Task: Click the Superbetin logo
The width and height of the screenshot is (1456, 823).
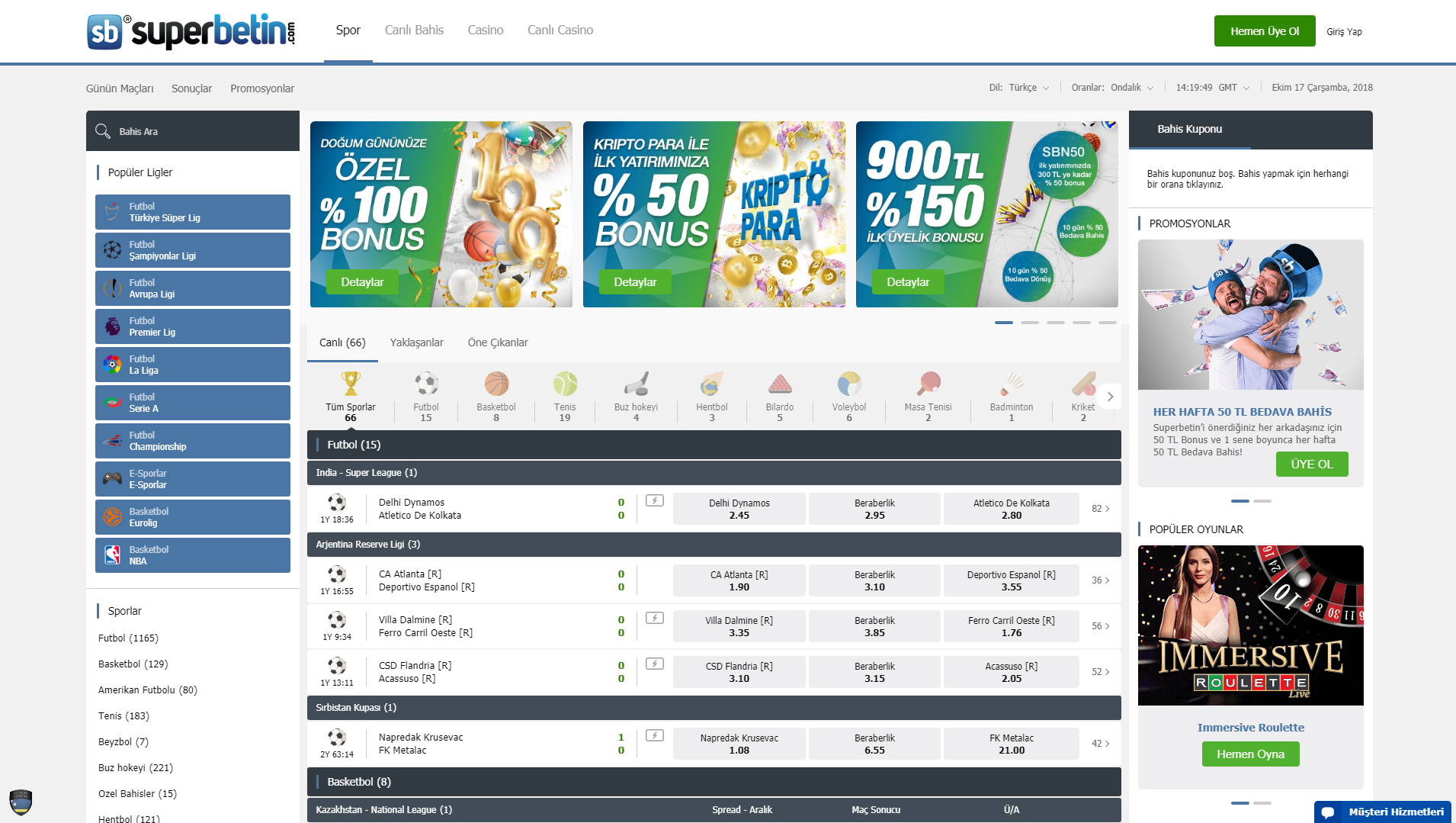Action: tap(191, 31)
